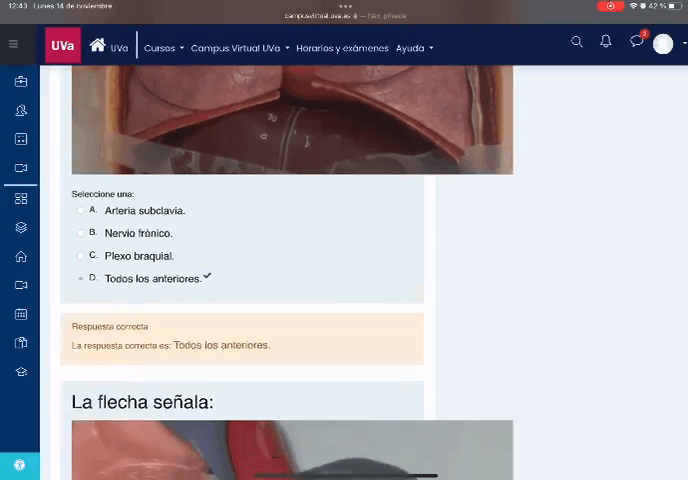Click the screen recording indicator in status bar
The width and height of the screenshot is (688, 480).
tap(610, 6)
